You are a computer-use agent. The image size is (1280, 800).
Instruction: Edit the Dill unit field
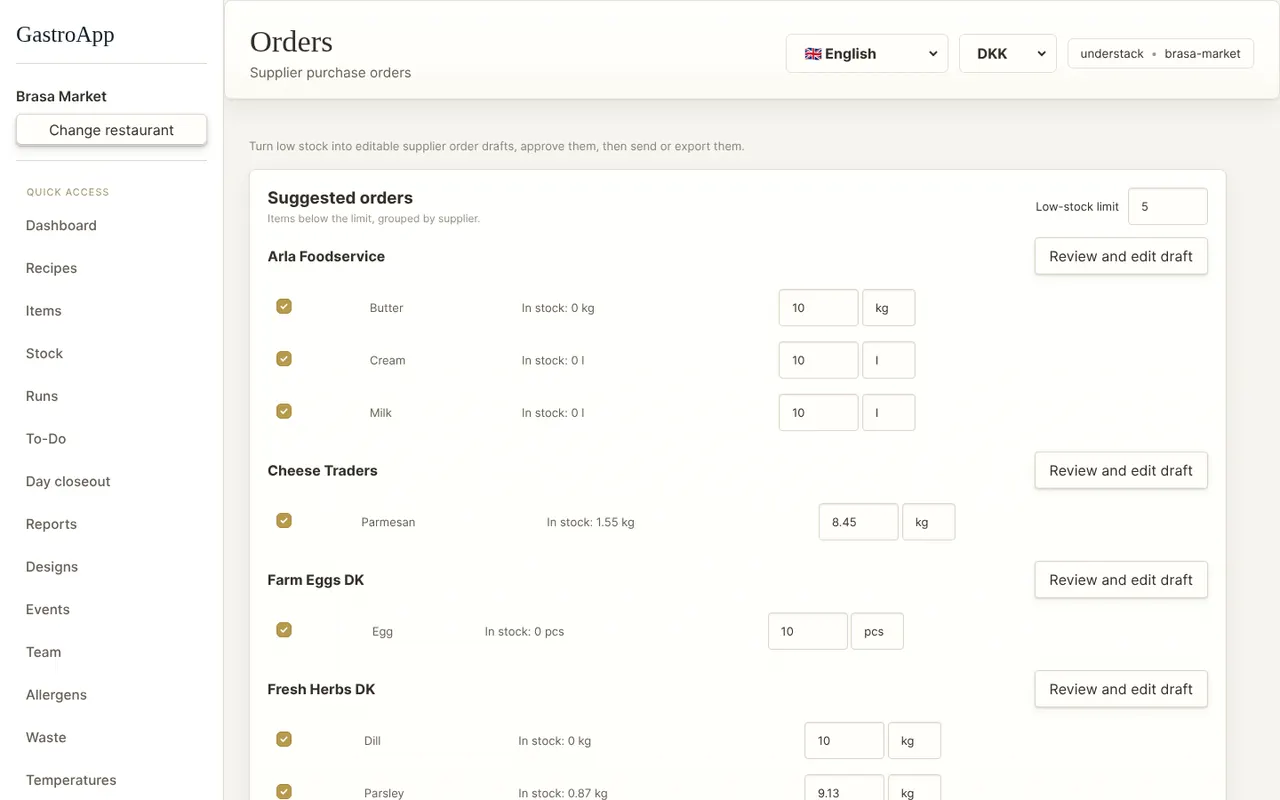[914, 741]
